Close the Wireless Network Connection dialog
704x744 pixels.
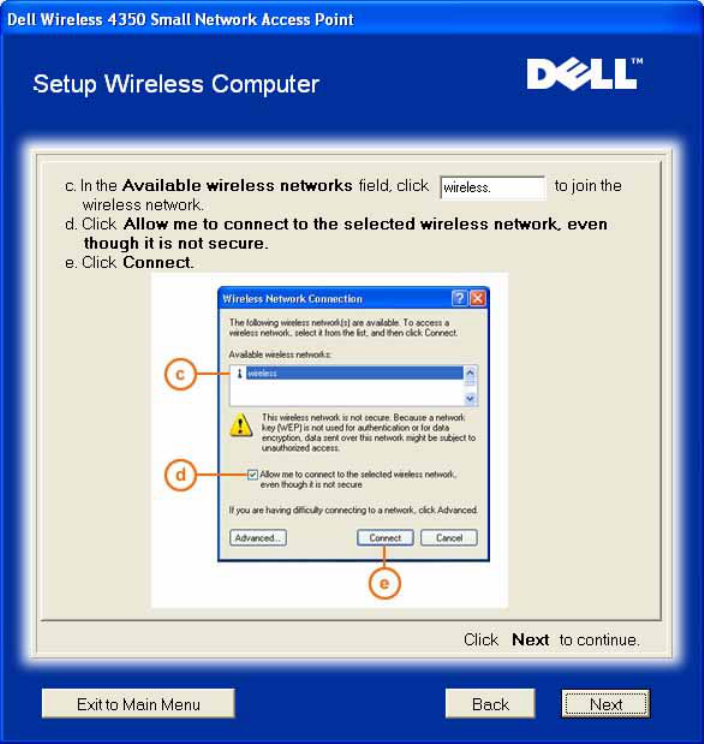click(x=478, y=298)
